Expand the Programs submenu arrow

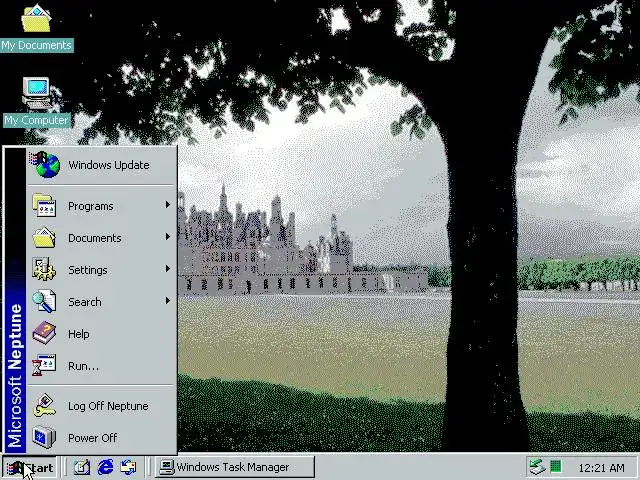coord(167,205)
